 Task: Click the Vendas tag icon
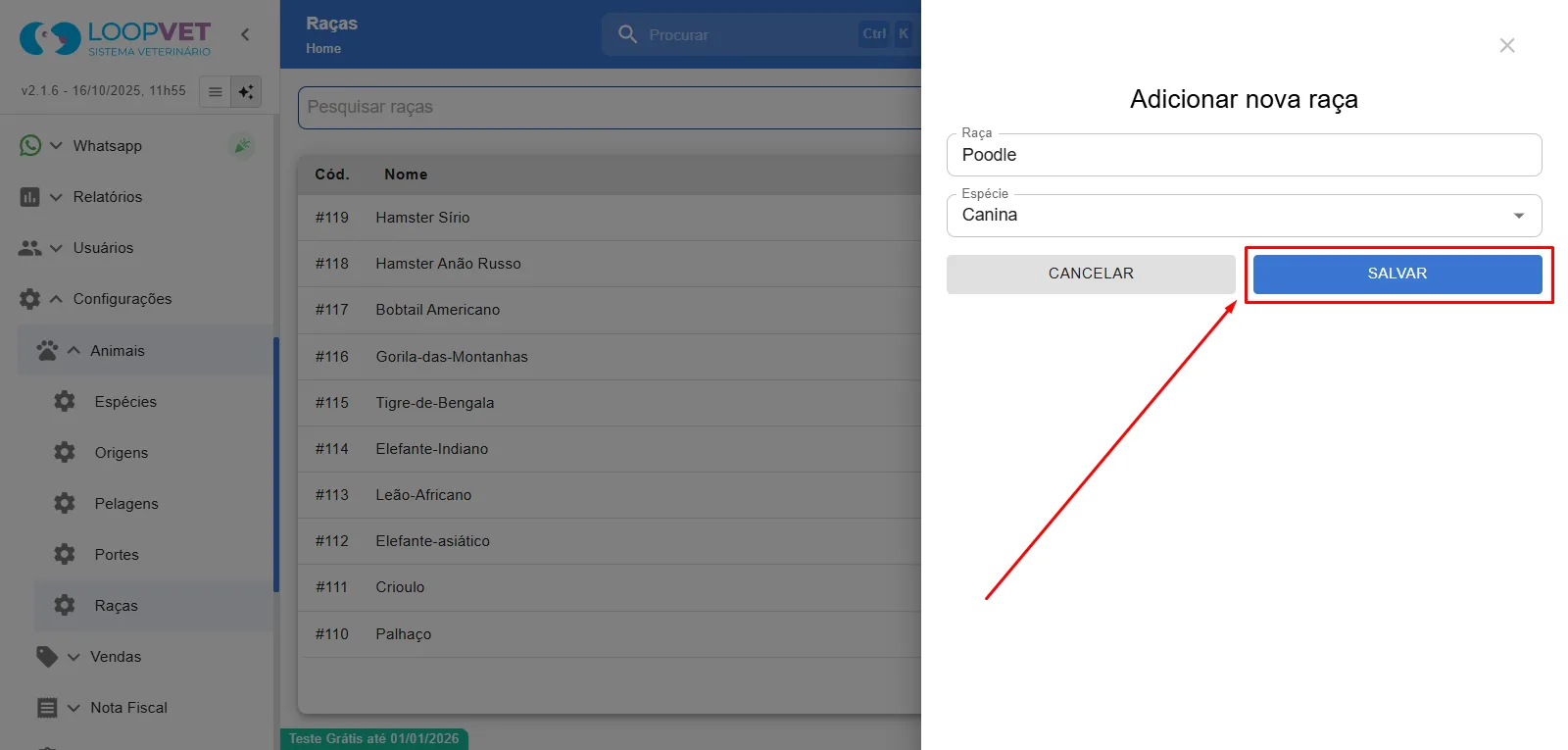click(x=47, y=657)
